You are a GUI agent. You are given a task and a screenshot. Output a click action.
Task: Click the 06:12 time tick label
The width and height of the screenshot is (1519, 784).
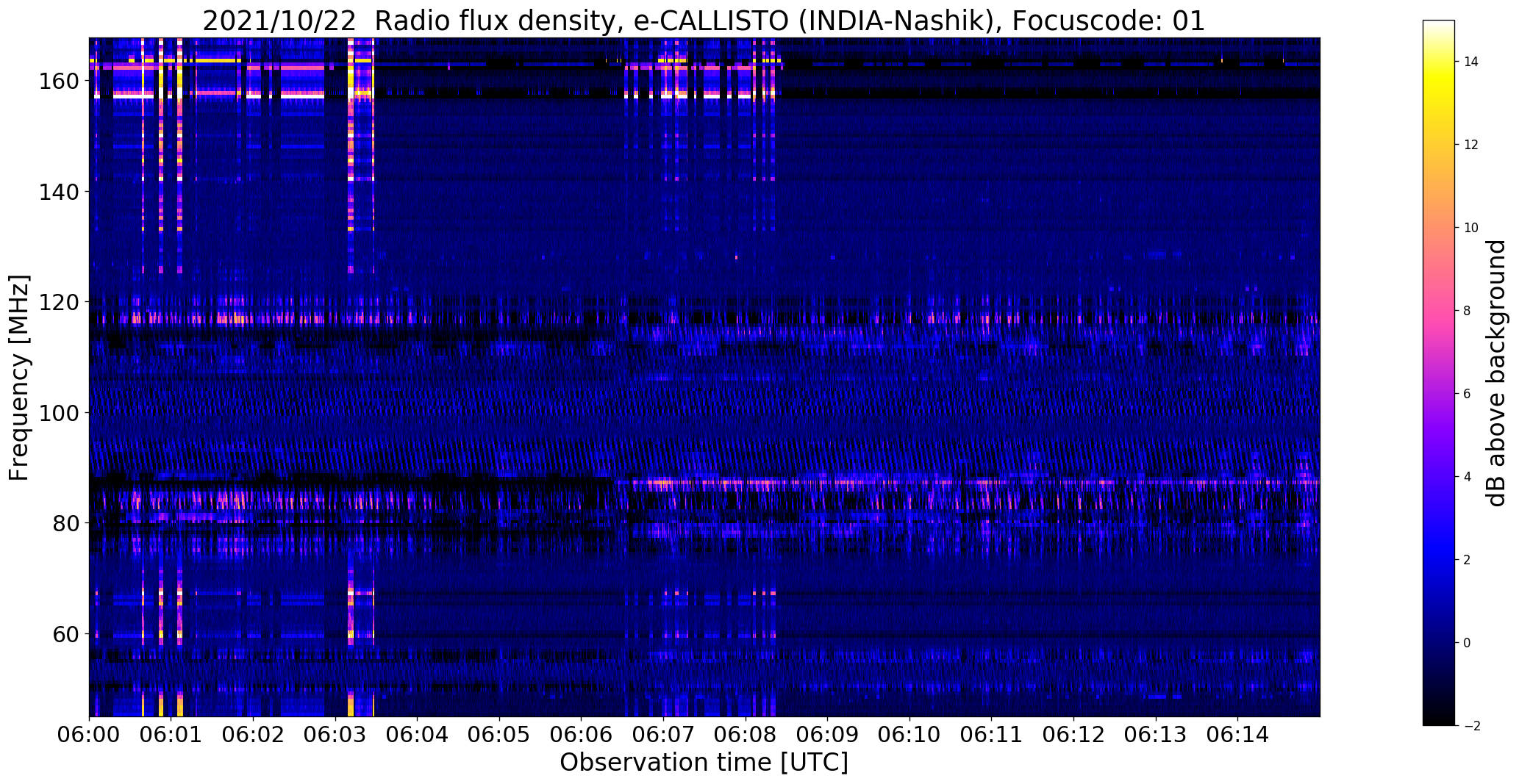click(1074, 735)
